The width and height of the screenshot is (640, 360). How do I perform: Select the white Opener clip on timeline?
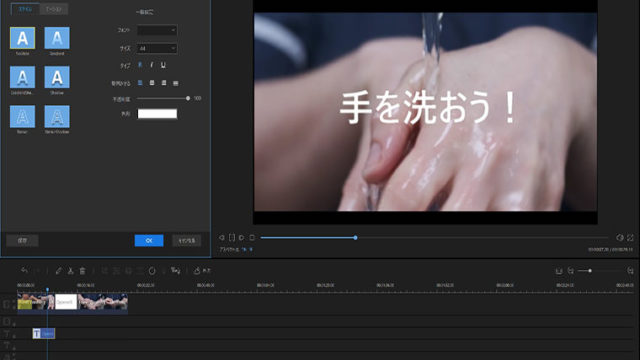[66, 302]
